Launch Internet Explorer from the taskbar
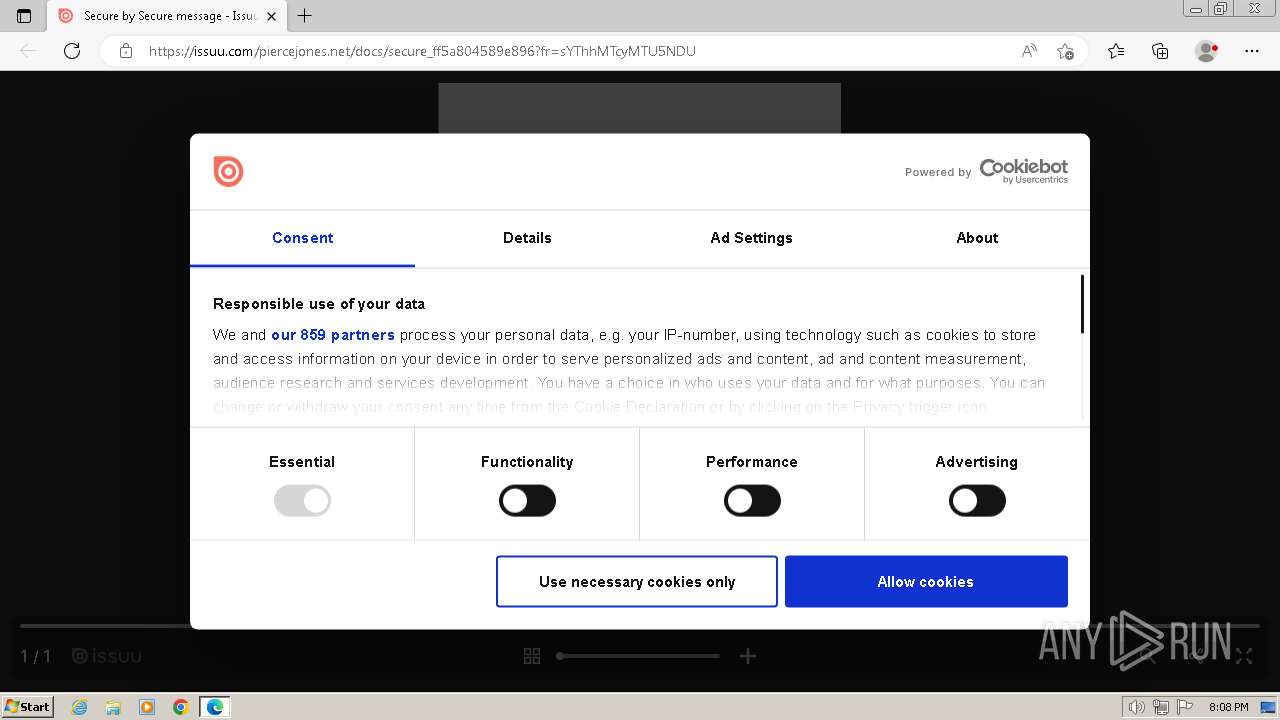 point(80,707)
